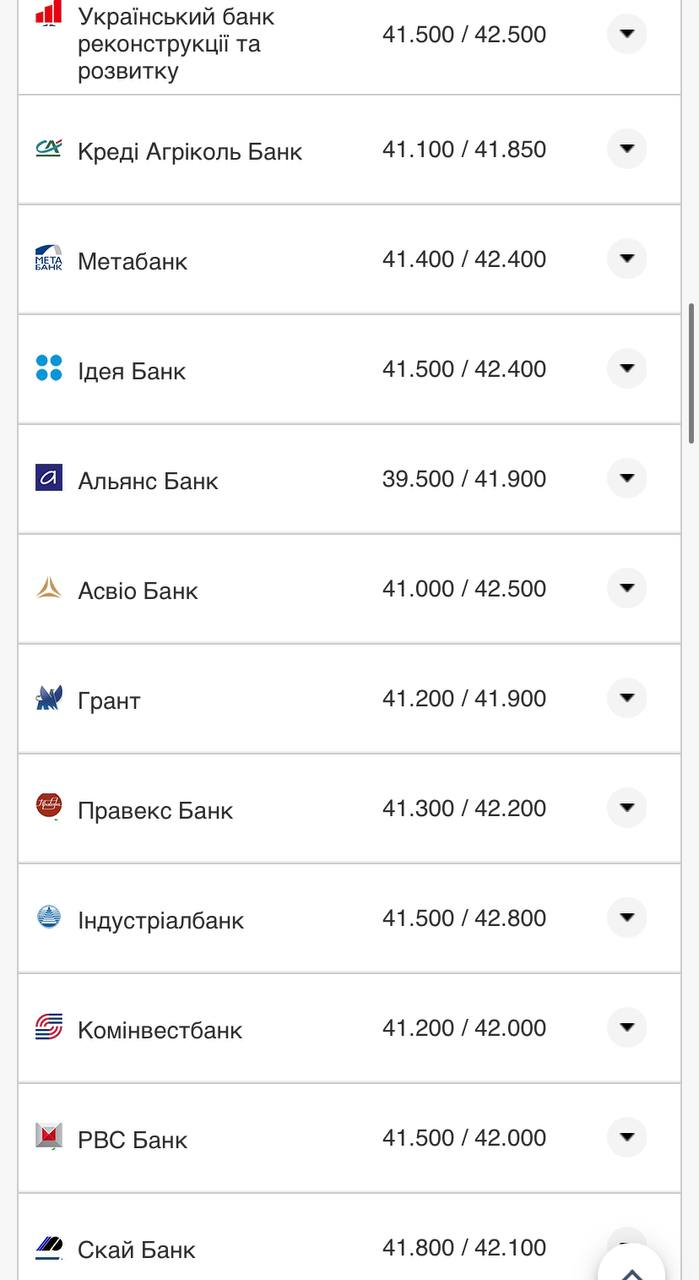Click the page vertical scrollbar
699x1280 pixels.
point(690,374)
